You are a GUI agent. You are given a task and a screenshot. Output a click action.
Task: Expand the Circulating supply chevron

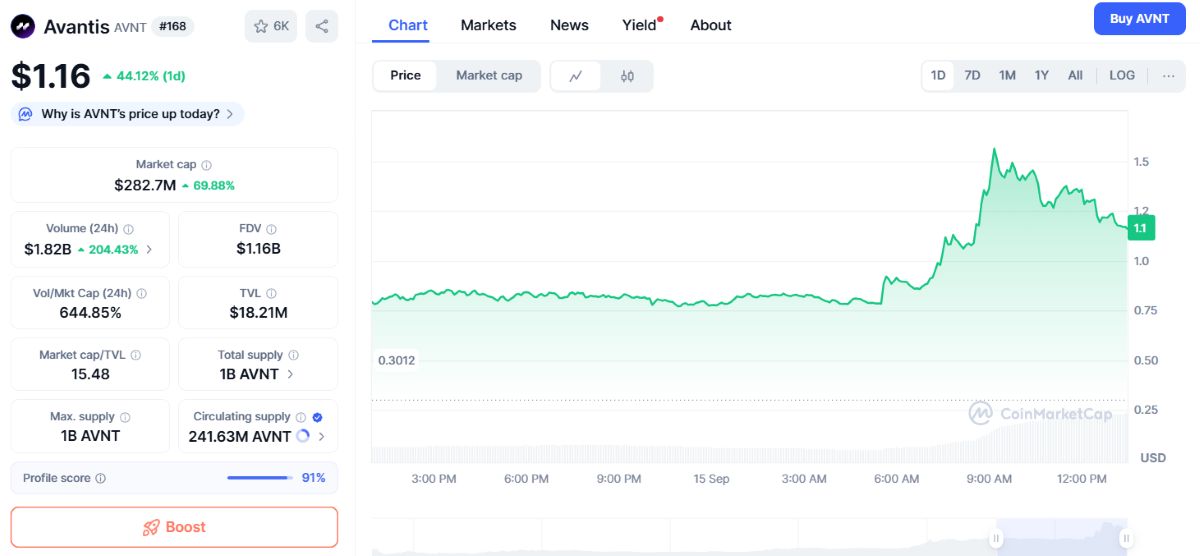pyautogui.click(x=321, y=437)
